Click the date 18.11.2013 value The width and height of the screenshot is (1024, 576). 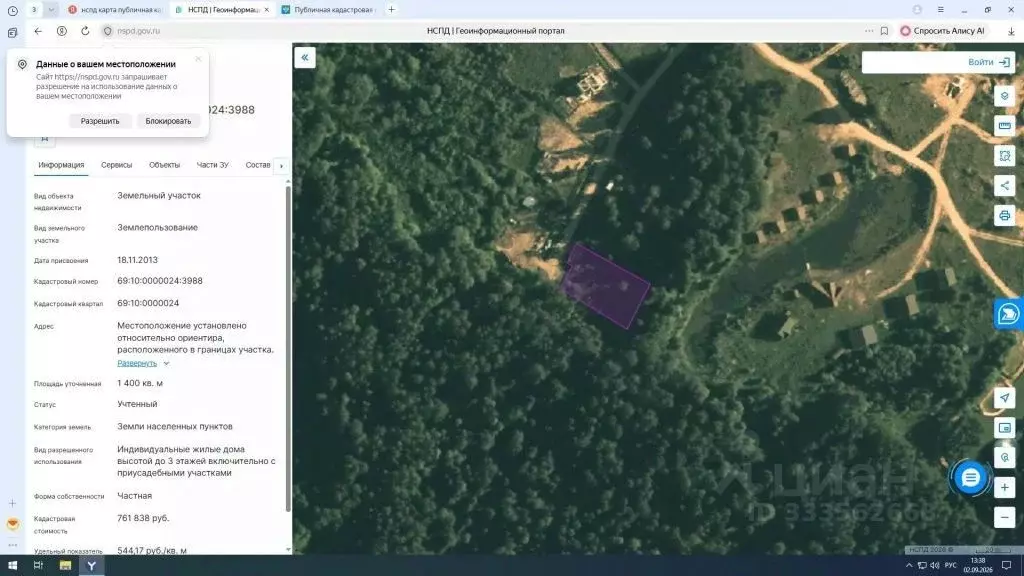point(137,260)
